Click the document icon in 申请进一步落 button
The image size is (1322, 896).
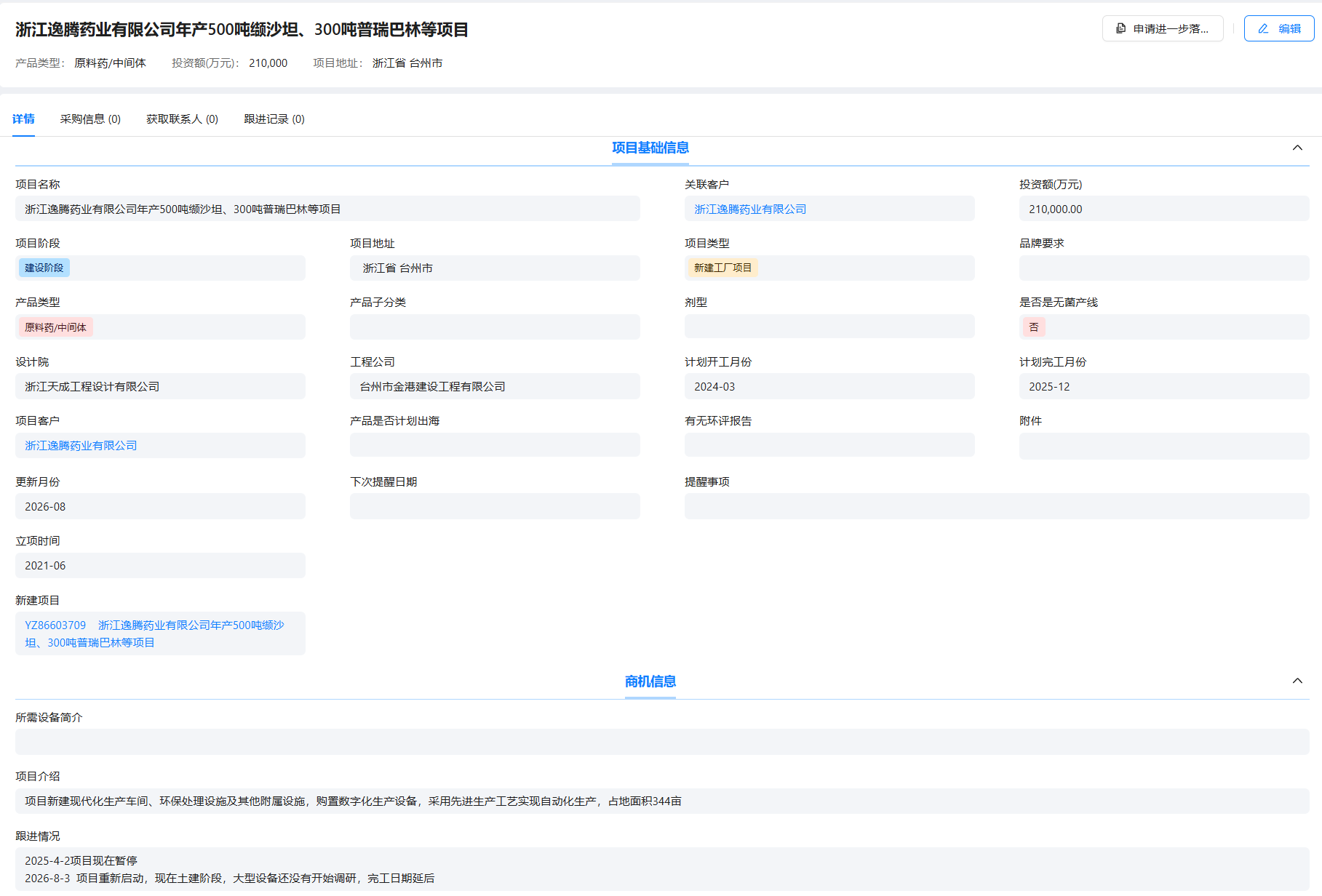(1121, 28)
